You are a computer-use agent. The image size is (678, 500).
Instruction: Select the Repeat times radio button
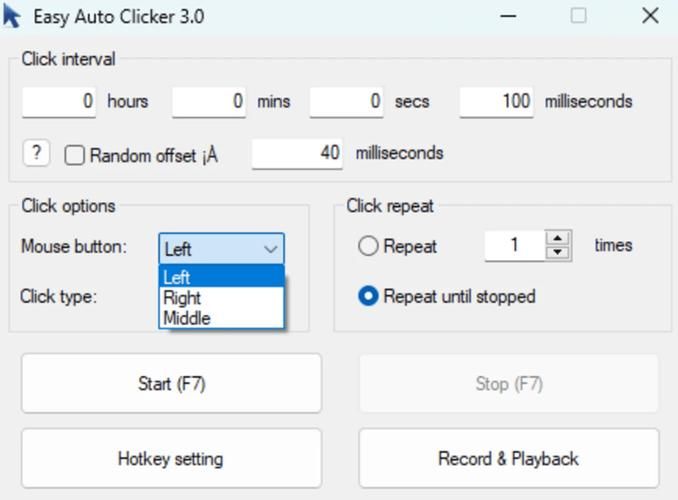368,246
